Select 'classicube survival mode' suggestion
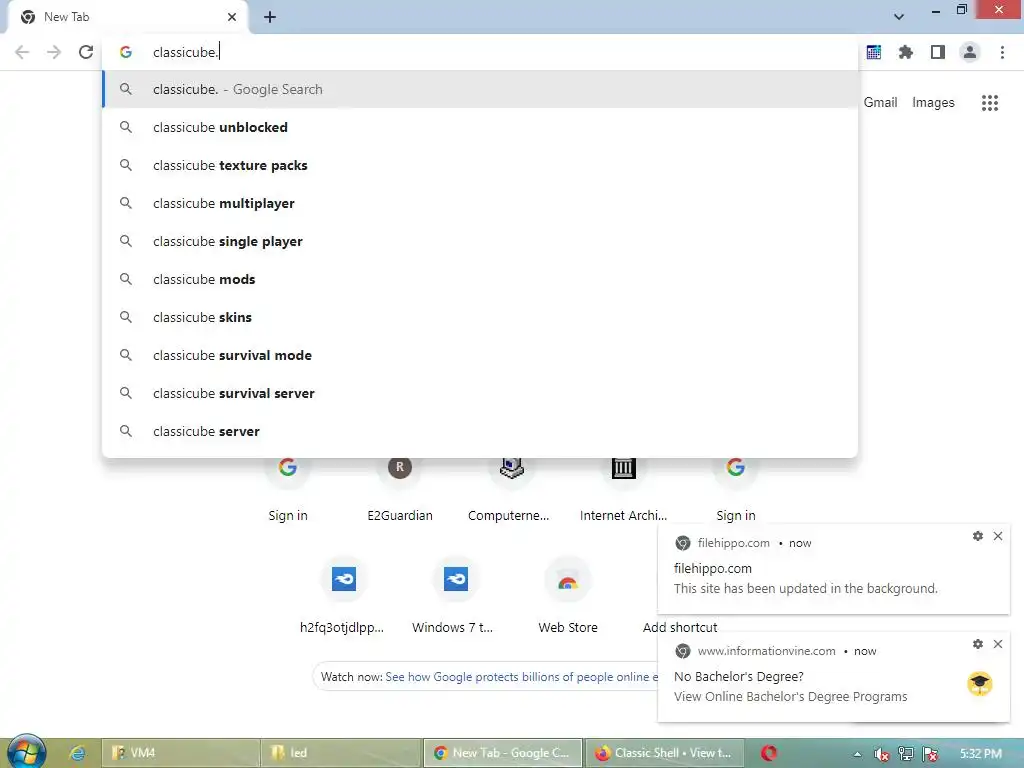Image resolution: width=1024 pixels, height=768 pixels. pyautogui.click(x=480, y=355)
